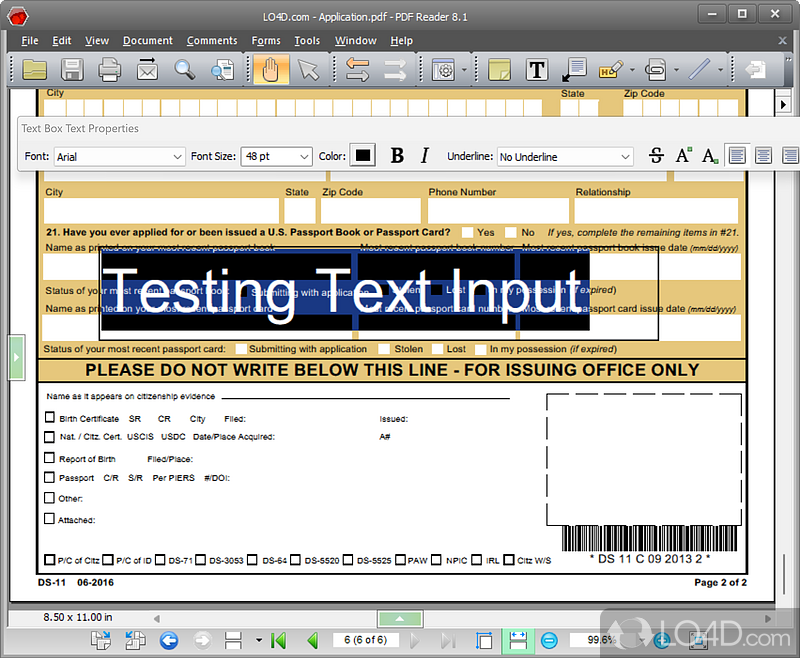The height and width of the screenshot is (658, 800).
Task: Align text center
Action: click(763, 156)
